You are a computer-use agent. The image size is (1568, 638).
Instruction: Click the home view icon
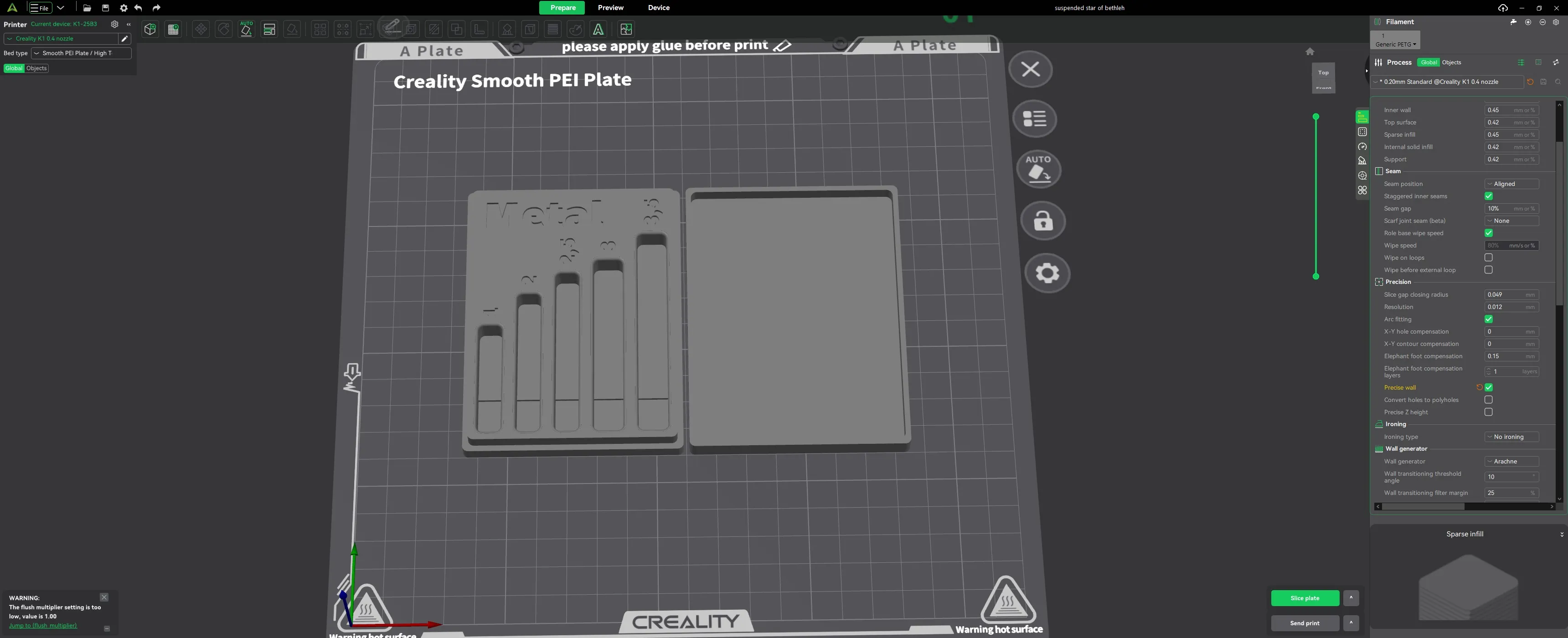point(1310,52)
